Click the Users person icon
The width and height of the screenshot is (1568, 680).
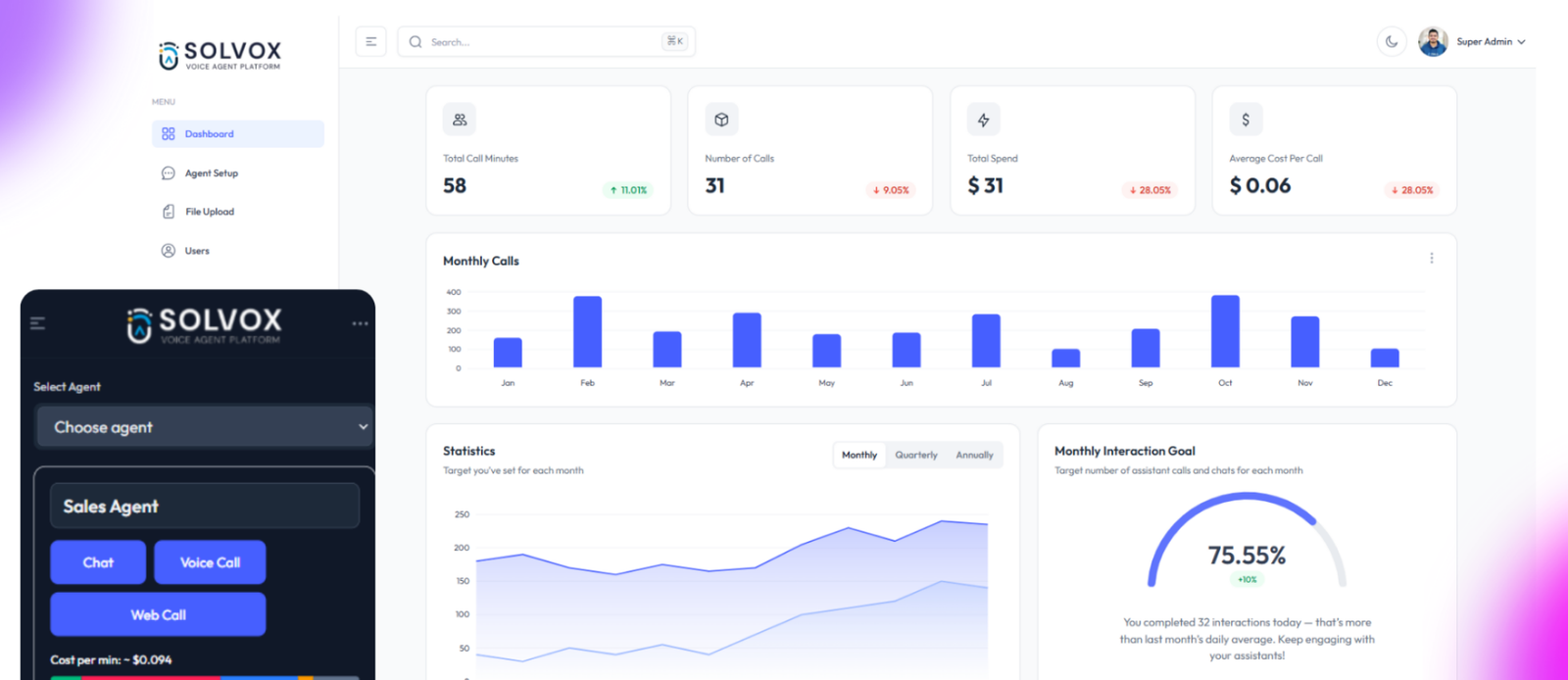(169, 251)
